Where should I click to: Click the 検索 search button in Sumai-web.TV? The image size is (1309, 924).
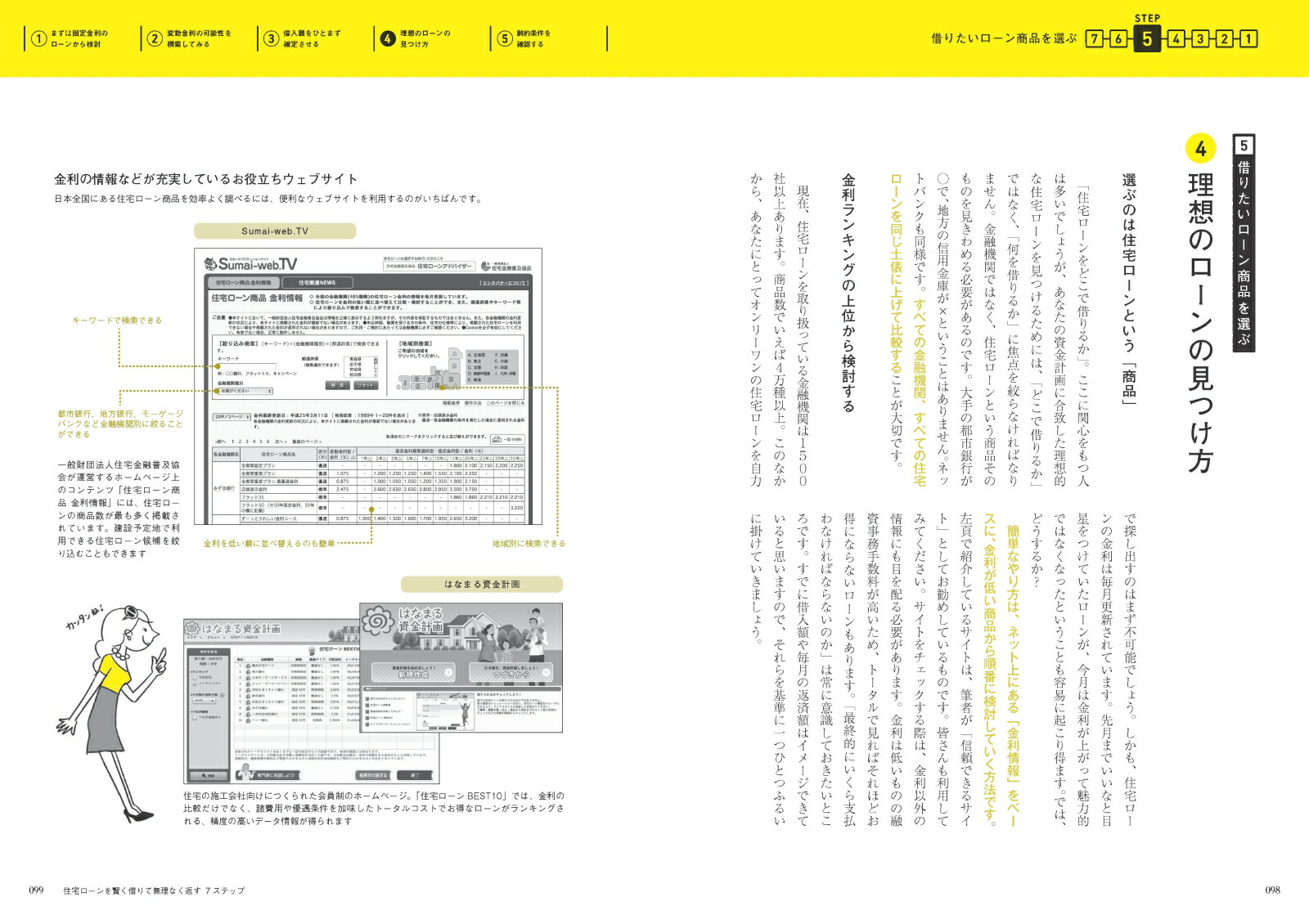point(337,385)
